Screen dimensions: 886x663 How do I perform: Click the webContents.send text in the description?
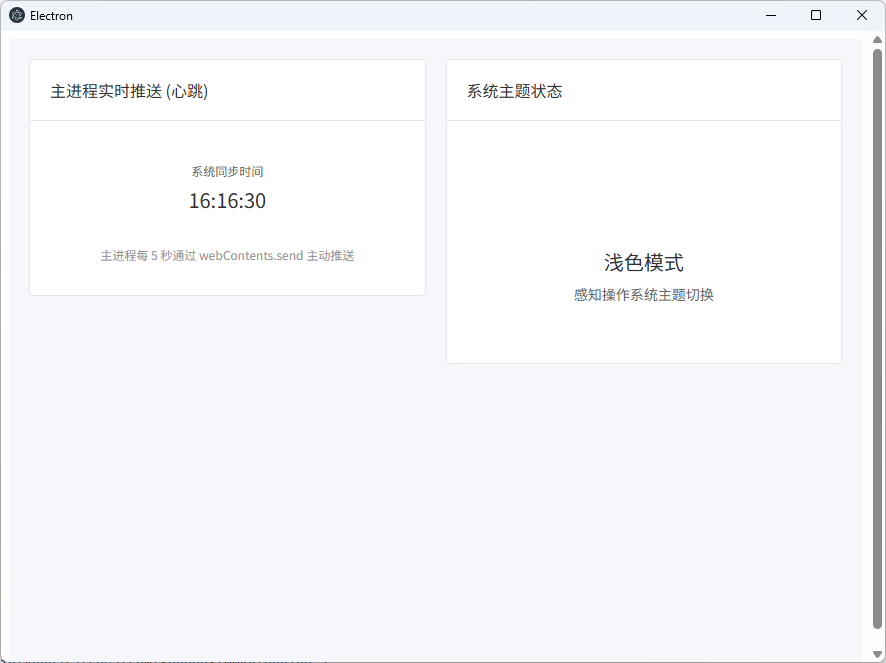point(250,256)
